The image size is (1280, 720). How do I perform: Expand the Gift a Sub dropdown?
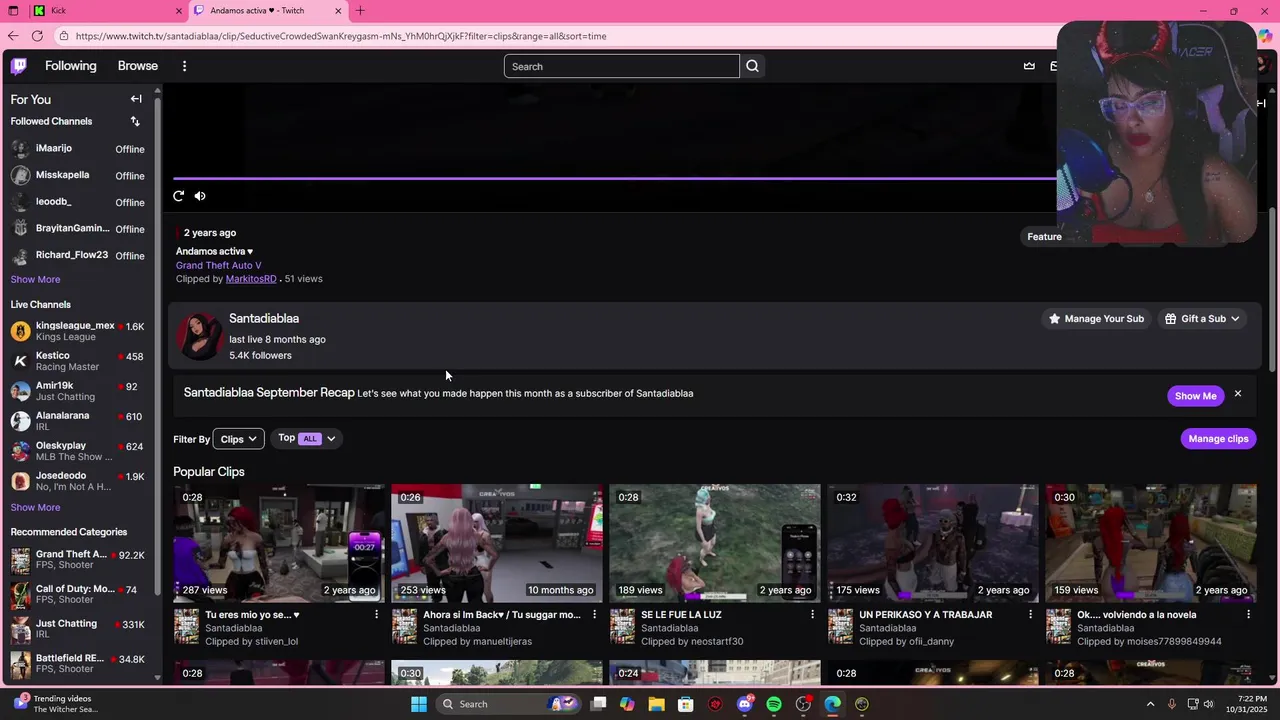point(1202,319)
